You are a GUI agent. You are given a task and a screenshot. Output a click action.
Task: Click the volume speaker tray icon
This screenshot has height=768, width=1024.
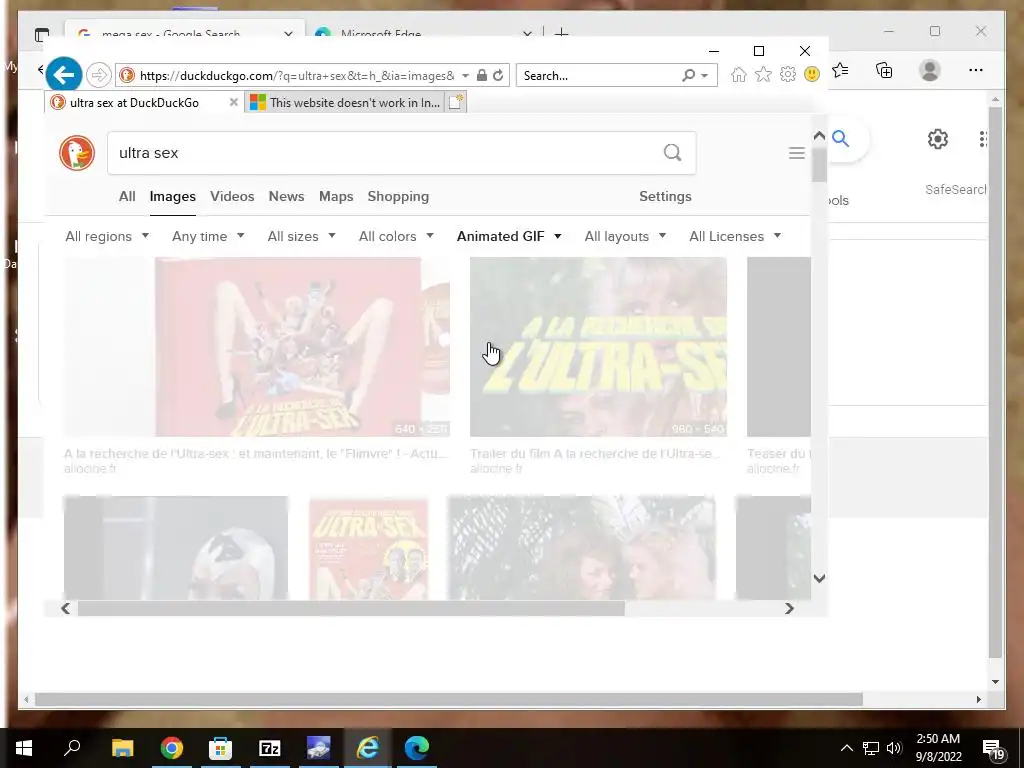point(894,748)
